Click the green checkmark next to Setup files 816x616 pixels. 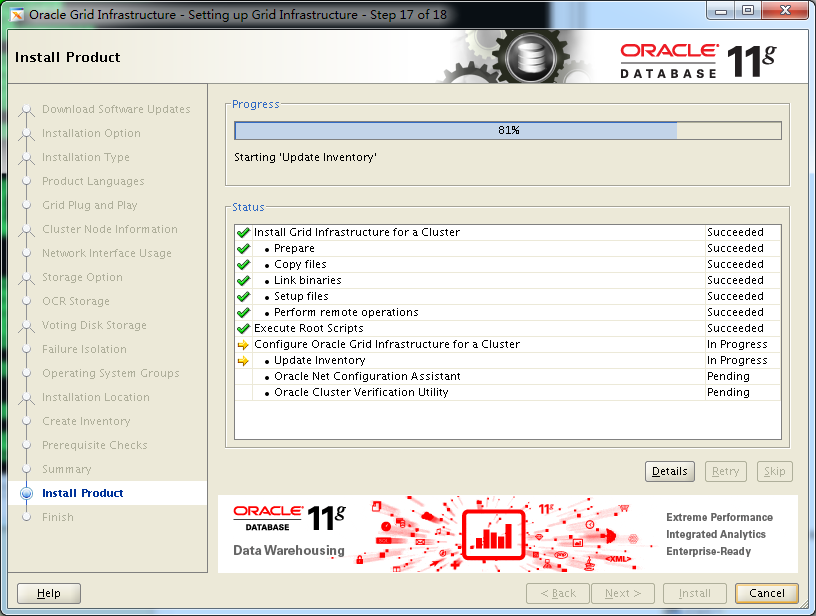click(x=243, y=297)
